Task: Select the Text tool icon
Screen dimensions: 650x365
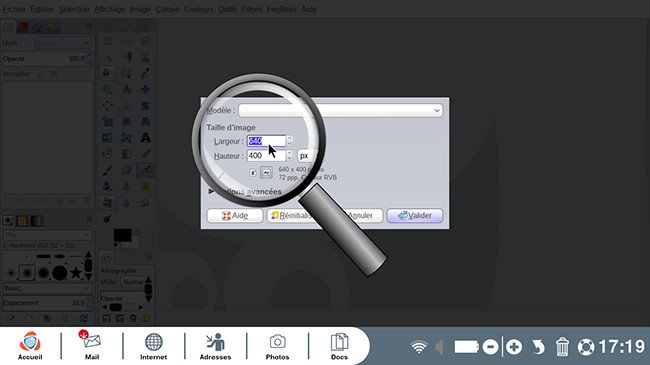Action: tap(146, 138)
